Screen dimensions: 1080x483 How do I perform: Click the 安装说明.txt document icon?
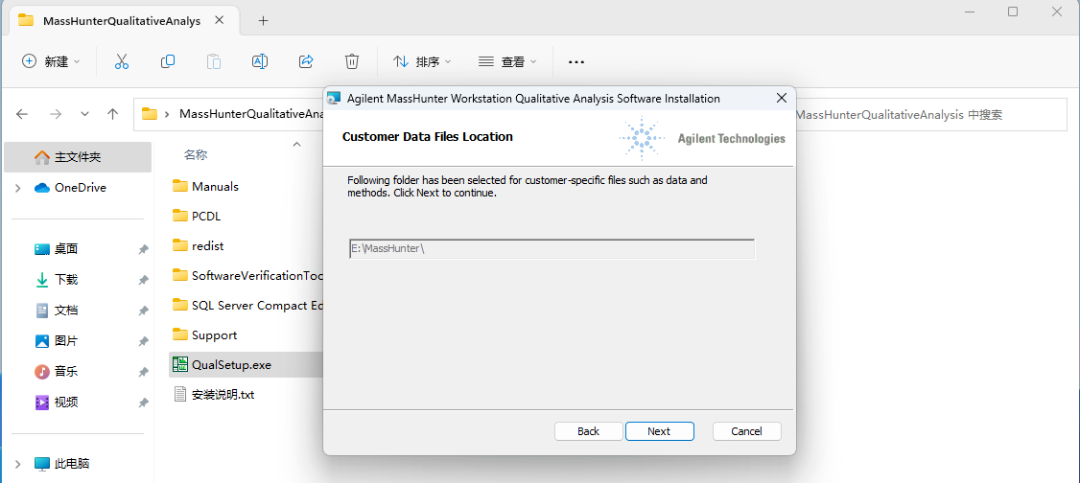[x=180, y=395]
